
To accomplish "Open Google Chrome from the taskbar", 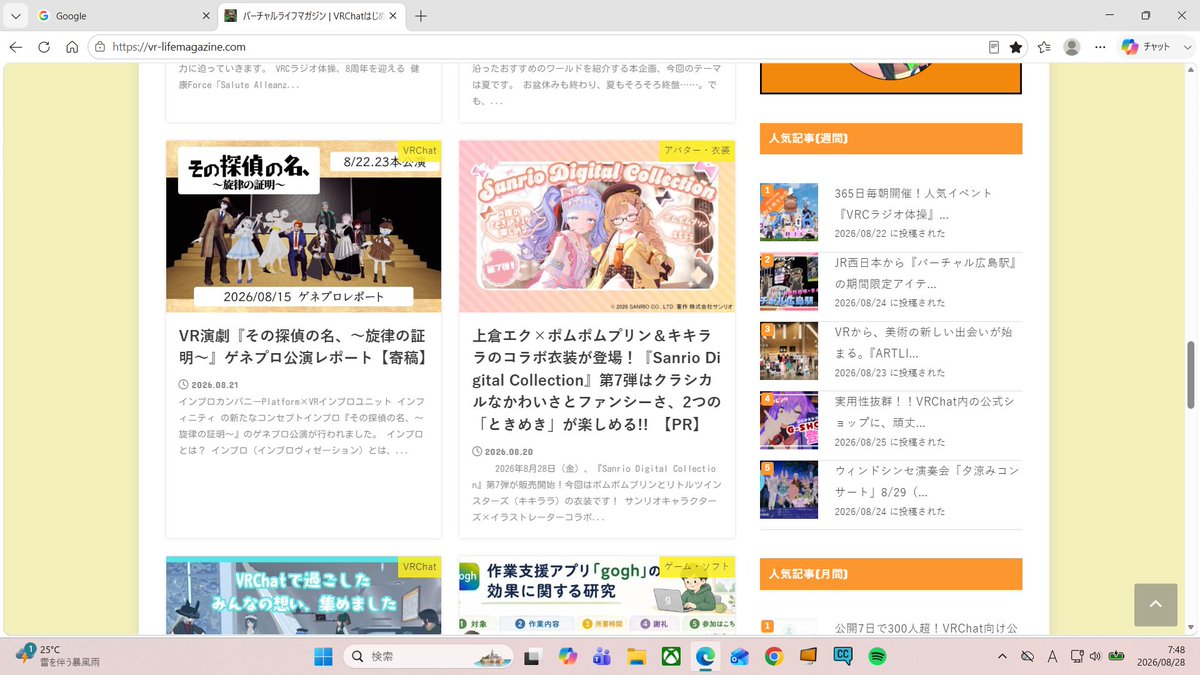I will pyautogui.click(x=773, y=656).
